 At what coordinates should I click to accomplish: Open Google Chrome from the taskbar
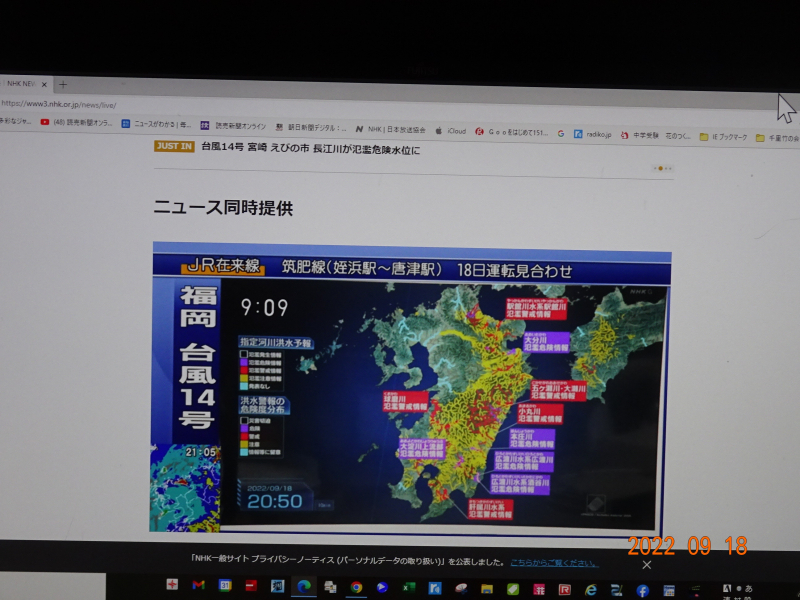pos(357,587)
